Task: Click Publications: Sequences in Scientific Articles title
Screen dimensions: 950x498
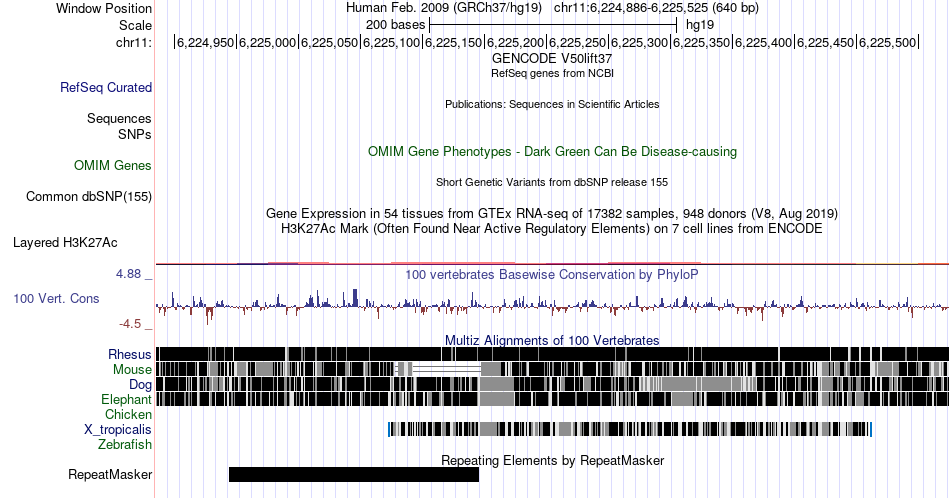Action: [x=552, y=104]
